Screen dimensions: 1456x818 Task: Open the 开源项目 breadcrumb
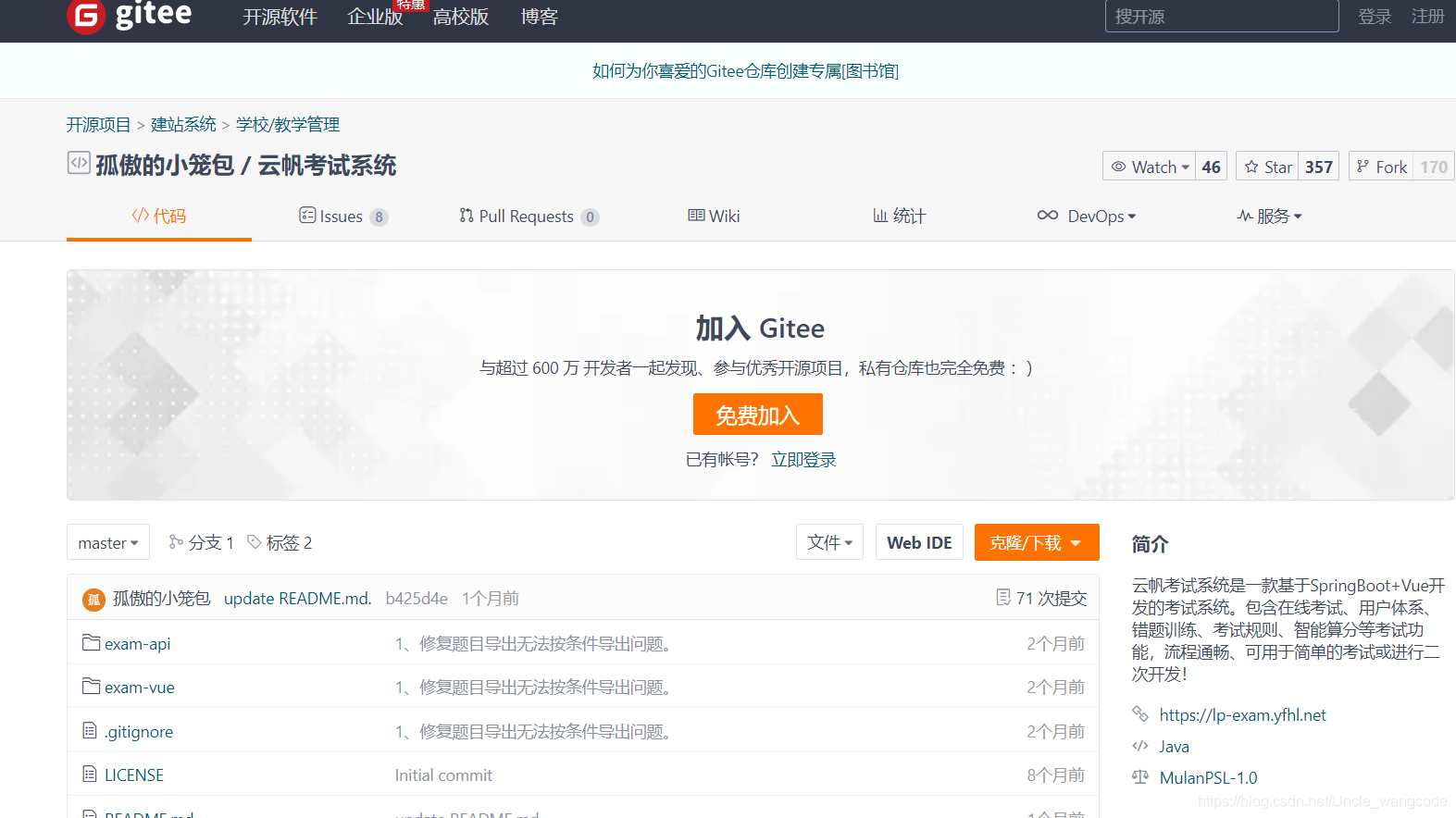pyautogui.click(x=99, y=124)
